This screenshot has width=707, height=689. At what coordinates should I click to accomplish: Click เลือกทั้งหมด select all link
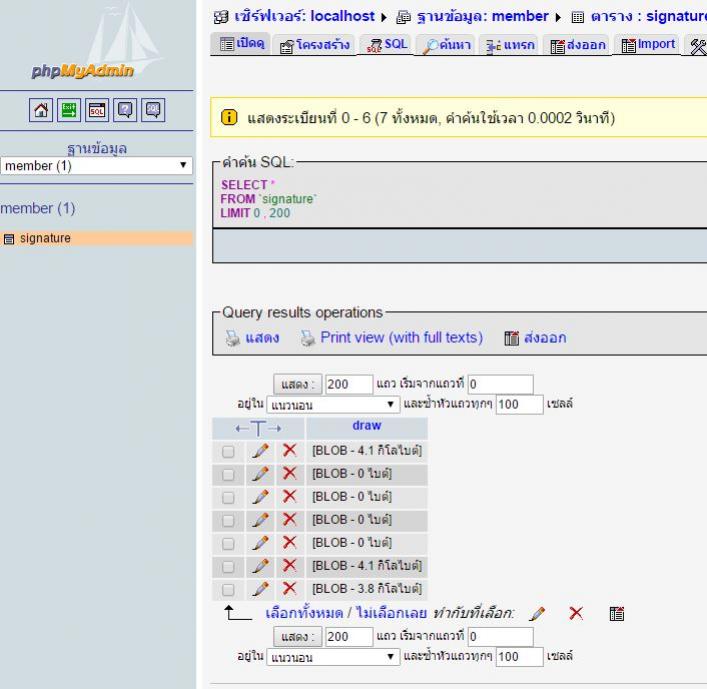click(304, 613)
